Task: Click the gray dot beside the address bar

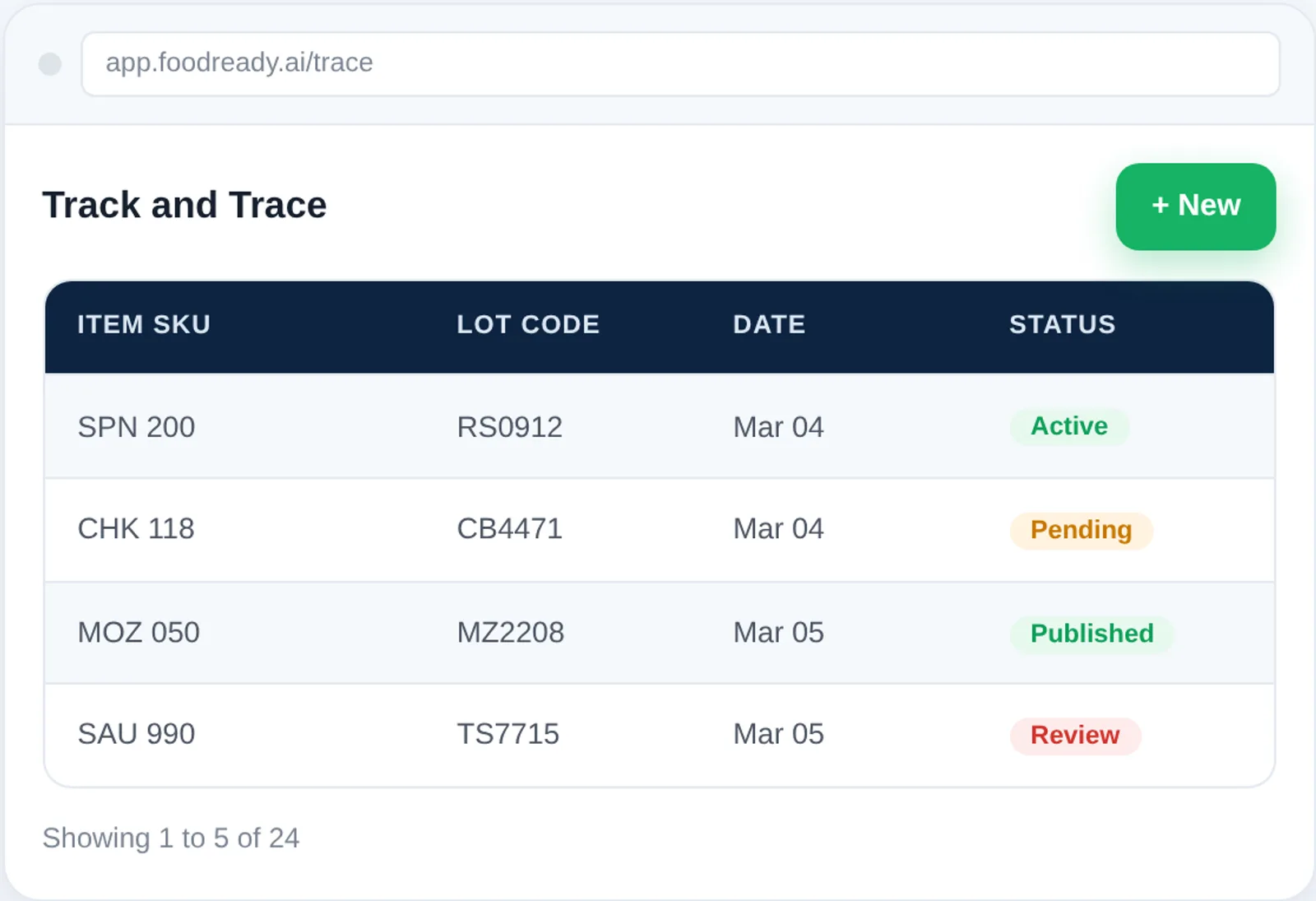Action: pyautogui.click(x=50, y=64)
